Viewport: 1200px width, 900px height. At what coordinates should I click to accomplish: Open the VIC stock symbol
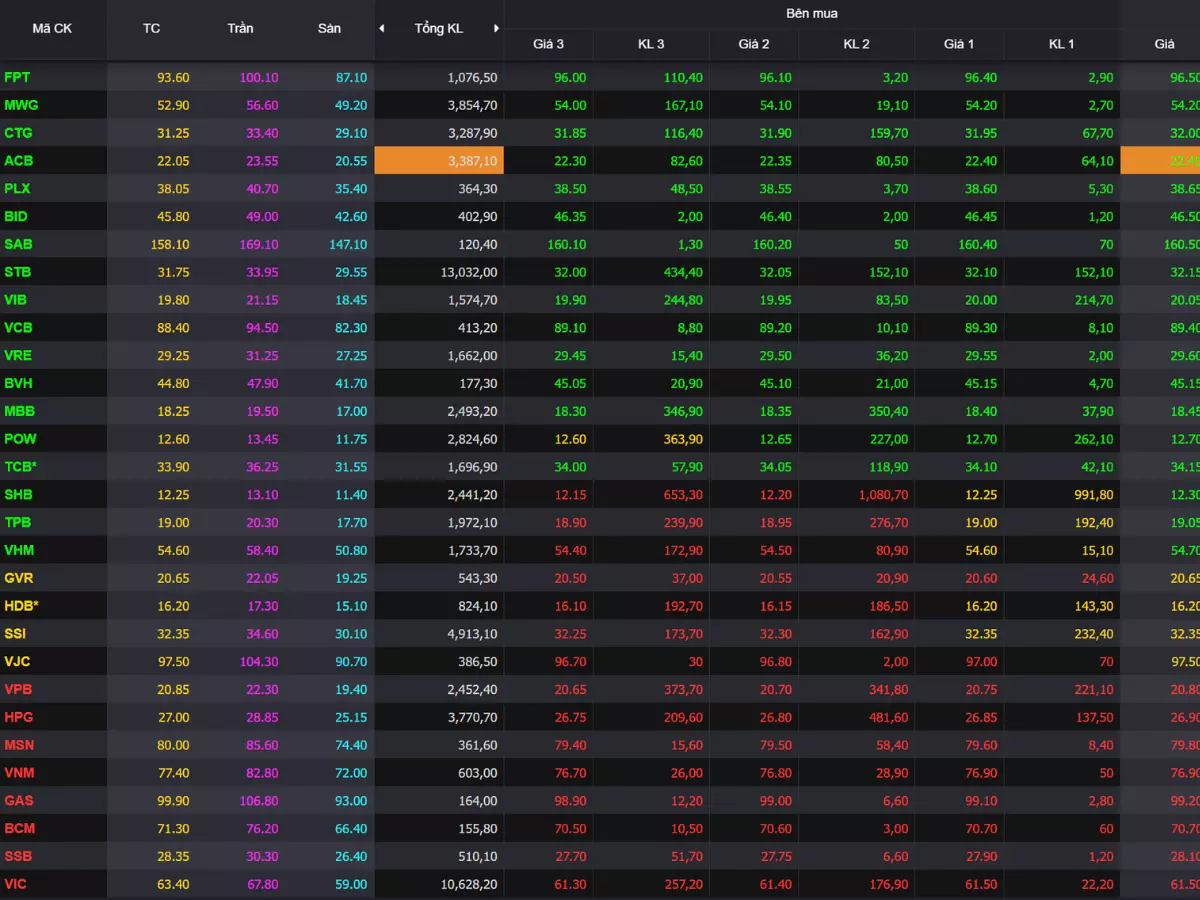[15, 883]
